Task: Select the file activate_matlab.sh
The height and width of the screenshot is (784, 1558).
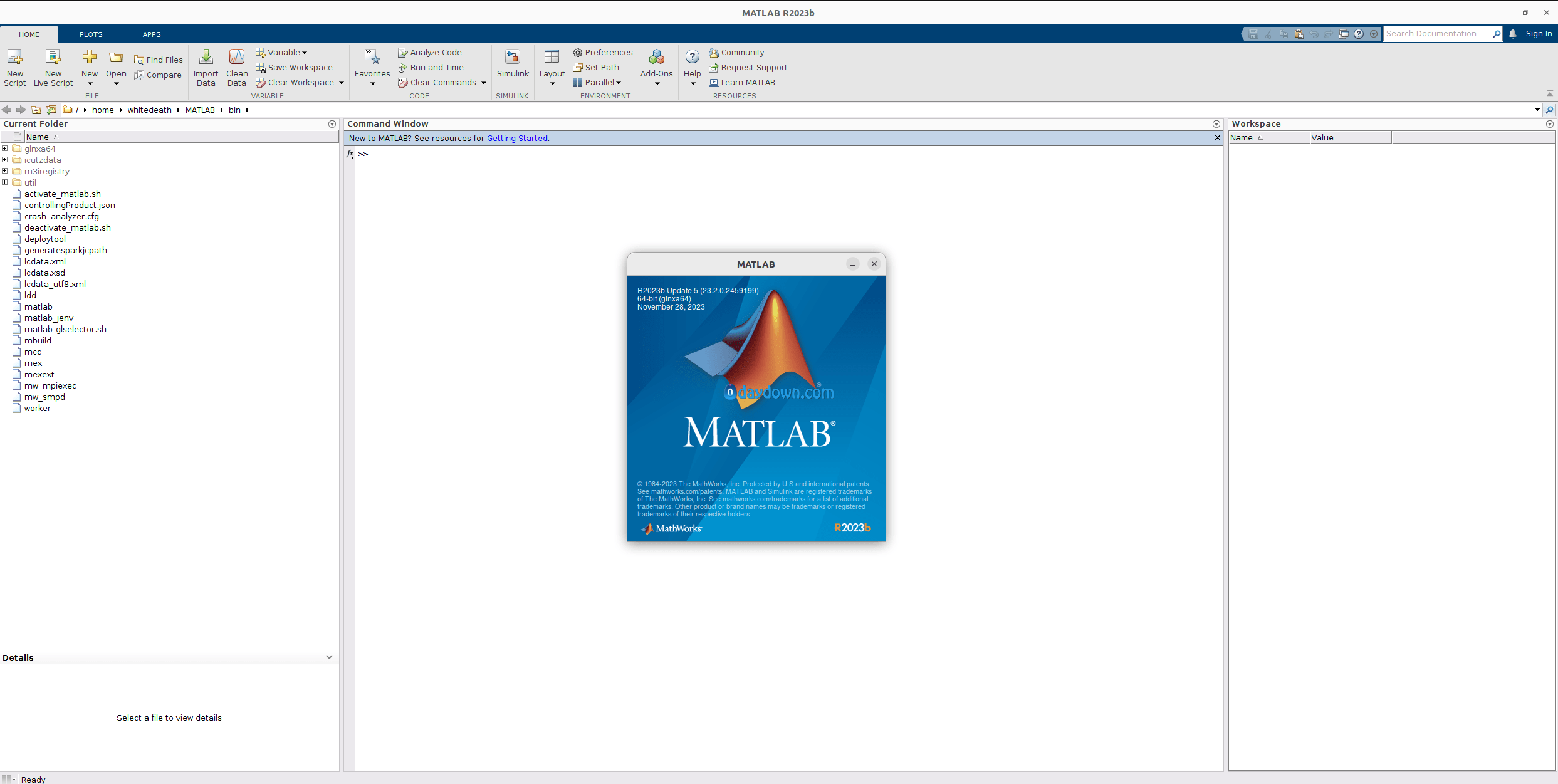Action: click(x=63, y=194)
